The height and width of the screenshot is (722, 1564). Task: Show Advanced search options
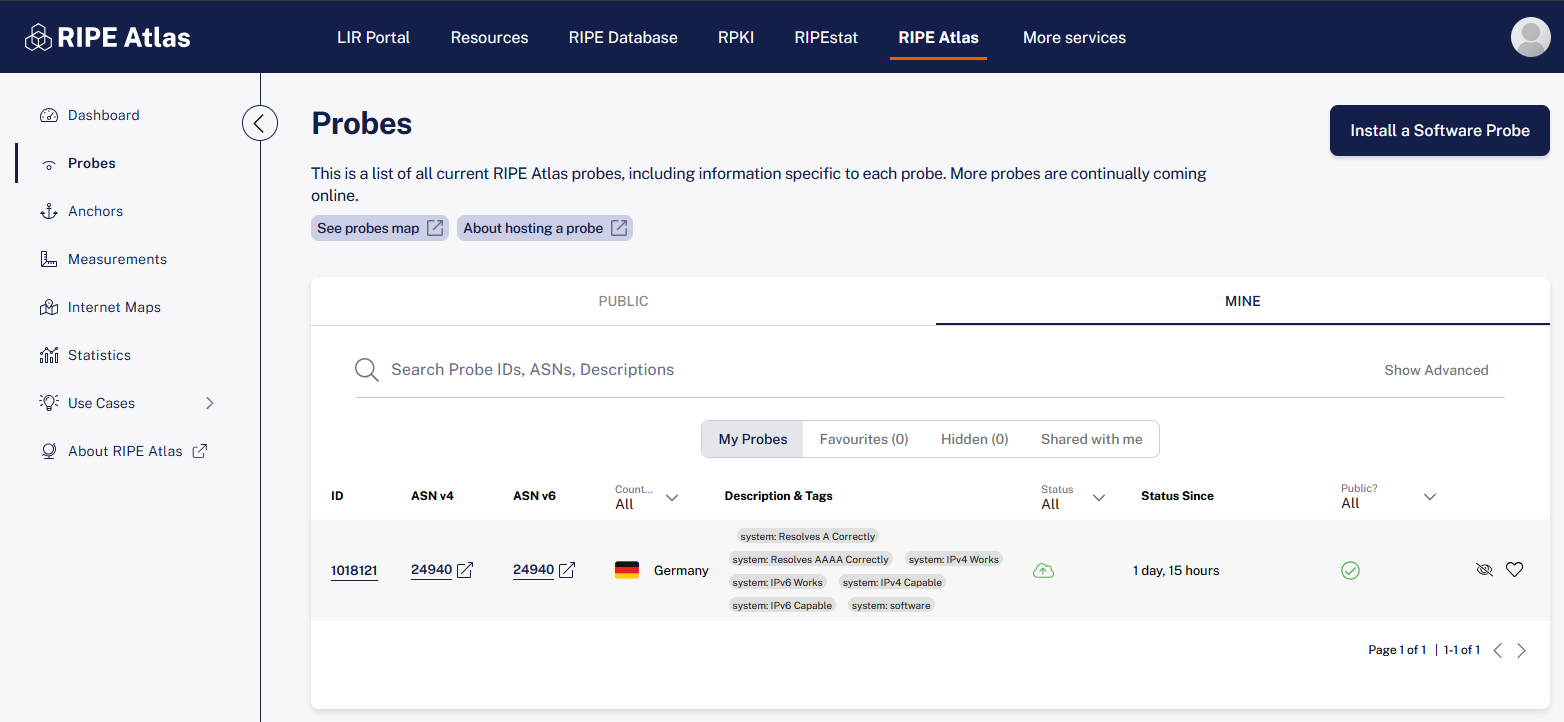pyautogui.click(x=1436, y=370)
